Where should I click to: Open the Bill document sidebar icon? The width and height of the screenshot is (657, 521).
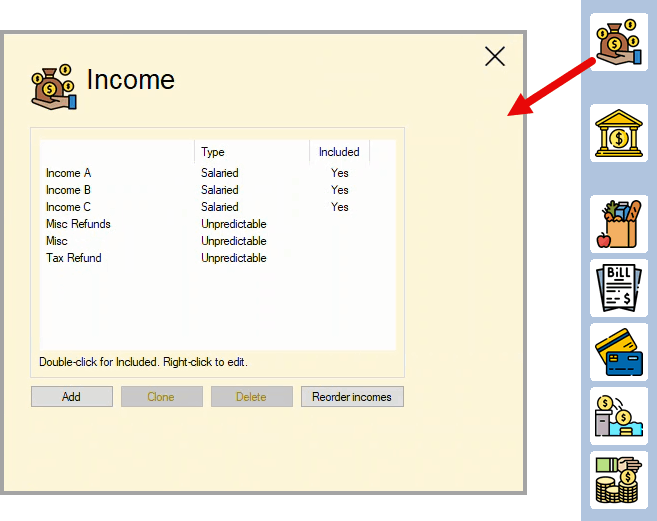tap(619, 288)
